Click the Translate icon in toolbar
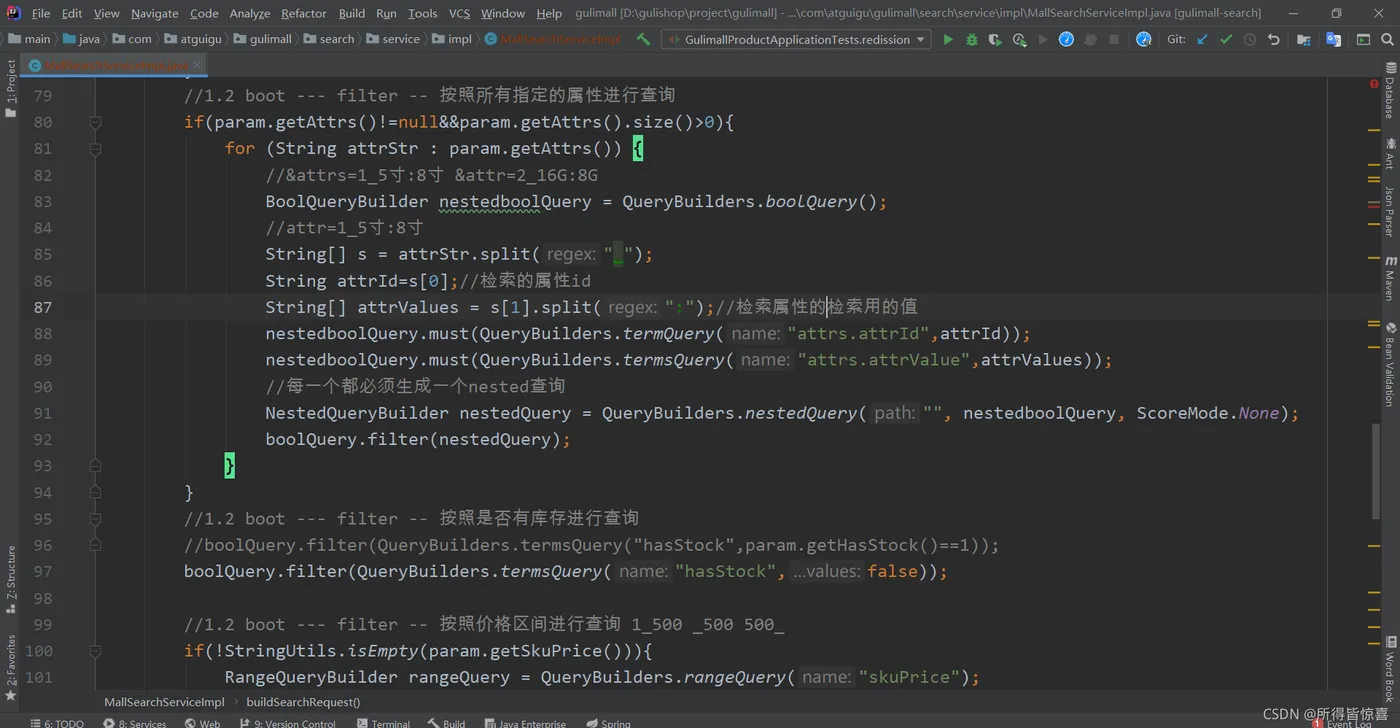This screenshot has width=1400, height=728. pos(1334,39)
